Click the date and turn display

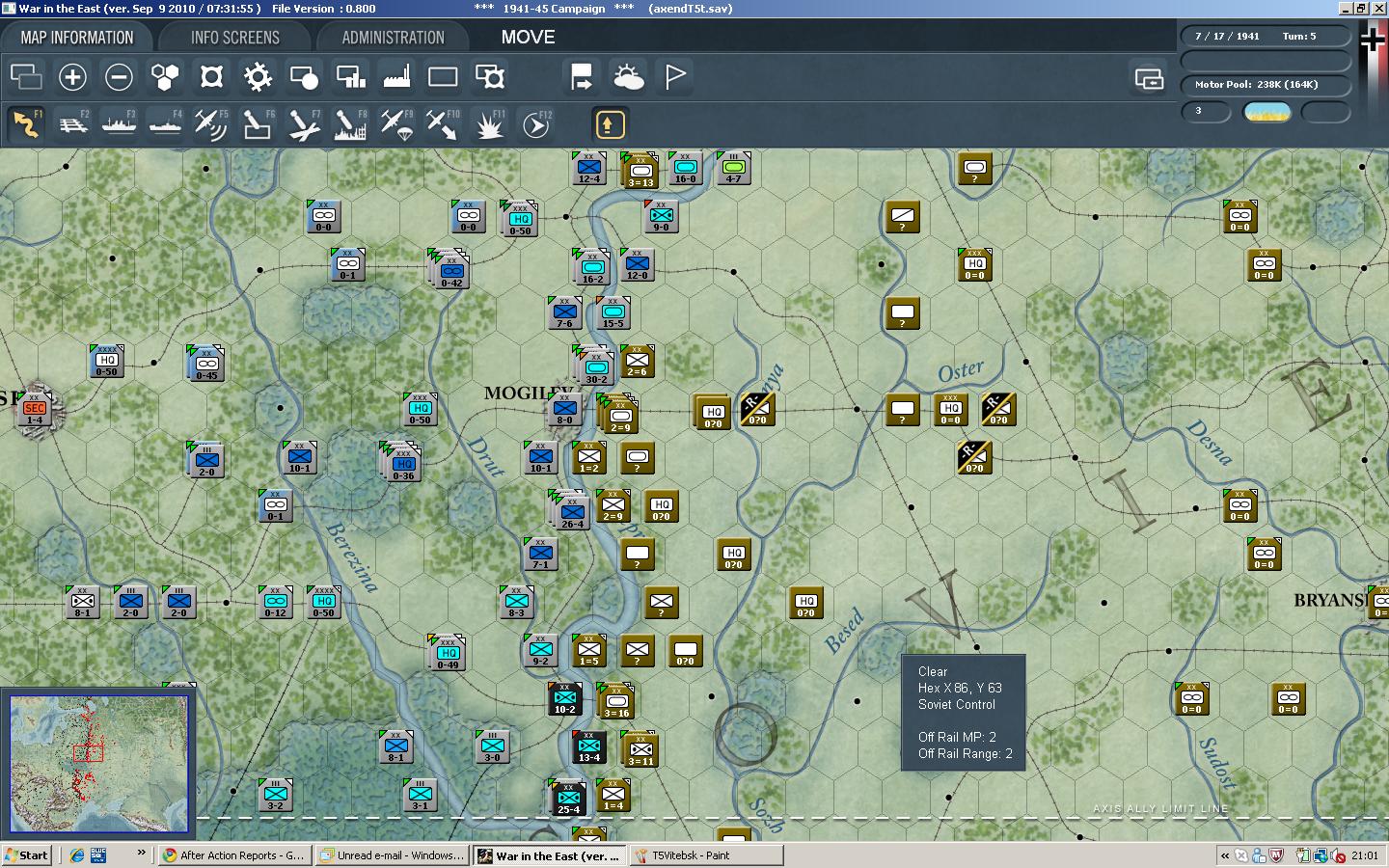point(1265,37)
